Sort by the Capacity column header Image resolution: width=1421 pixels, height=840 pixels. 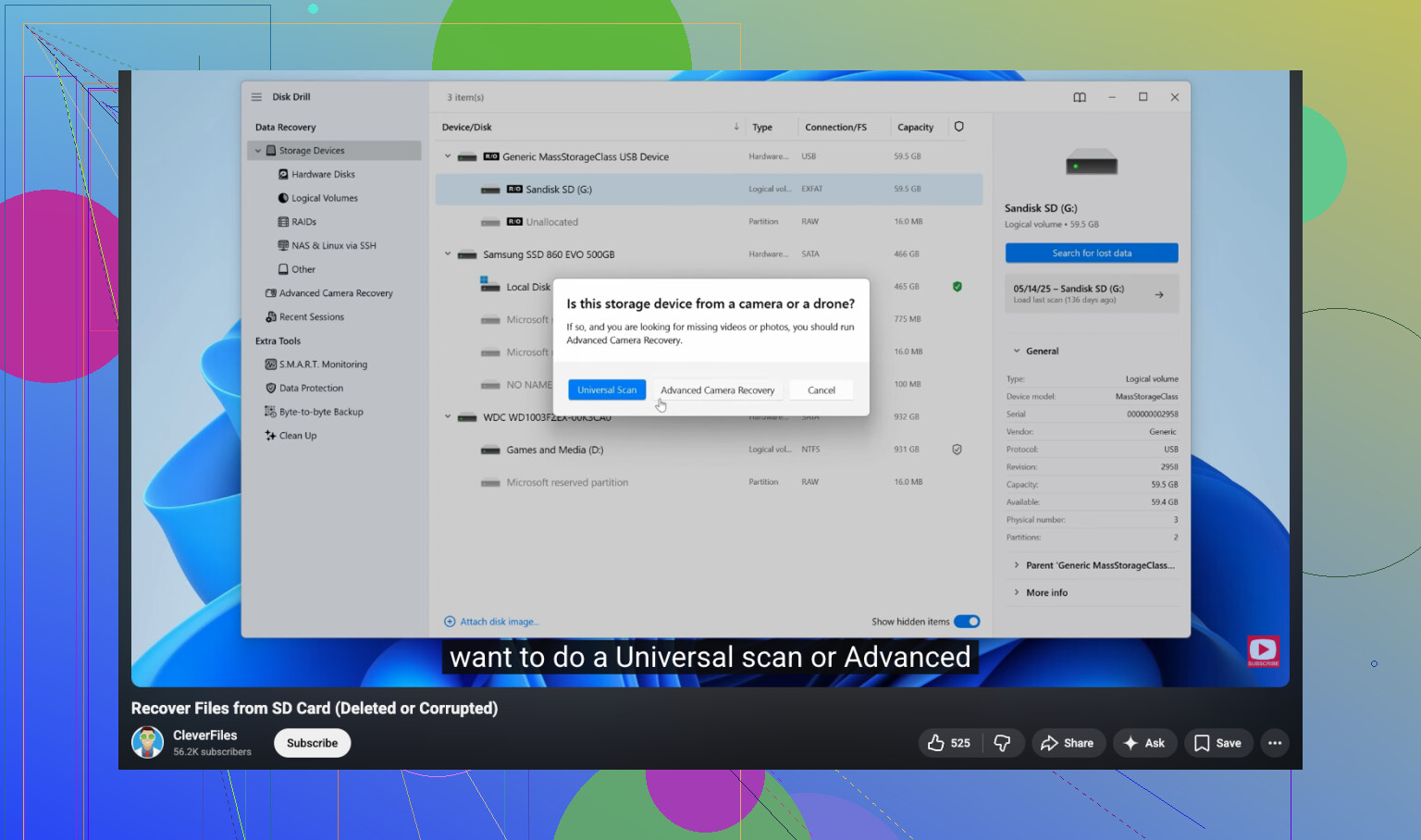915,127
